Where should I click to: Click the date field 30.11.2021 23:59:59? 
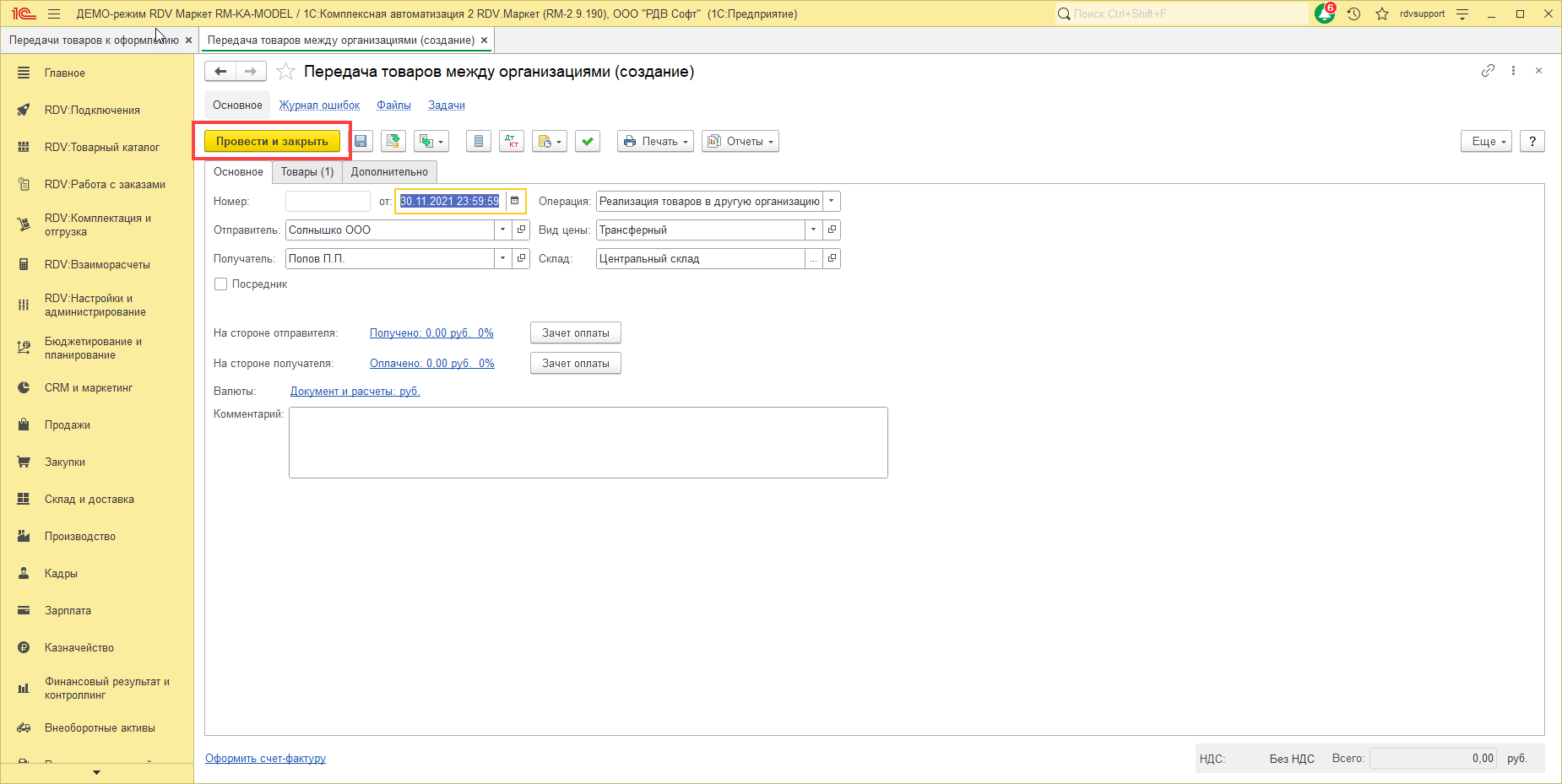point(450,201)
